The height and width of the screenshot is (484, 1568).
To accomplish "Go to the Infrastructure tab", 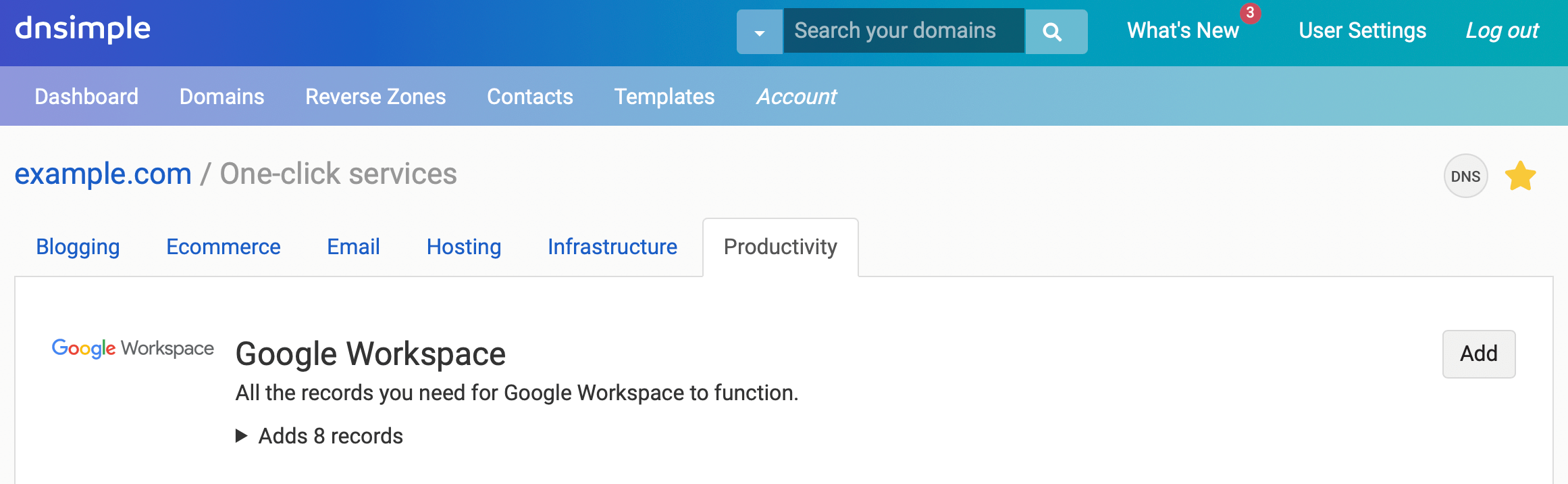I will point(612,247).
